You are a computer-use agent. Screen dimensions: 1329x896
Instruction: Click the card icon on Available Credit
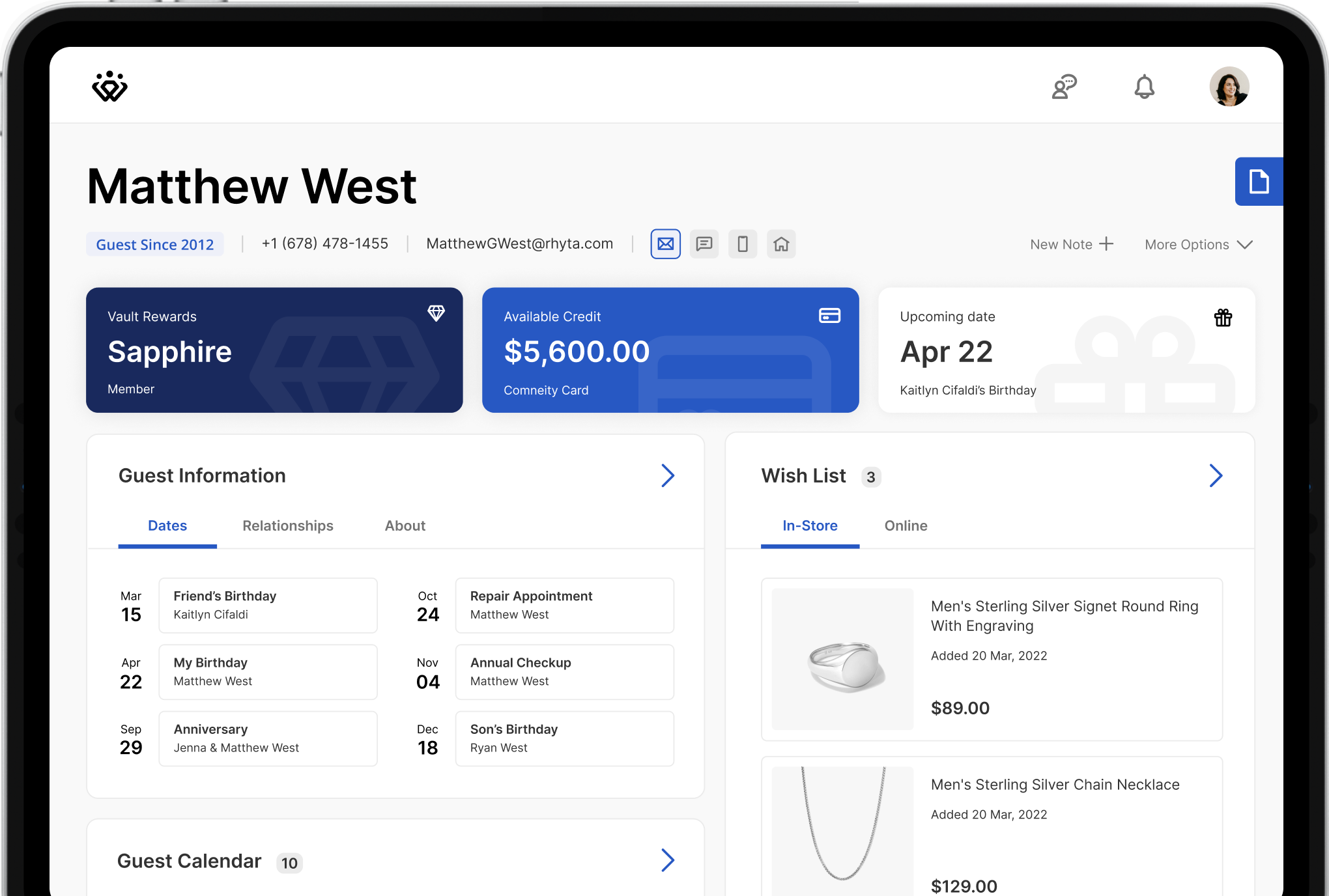tap(829, 316)
